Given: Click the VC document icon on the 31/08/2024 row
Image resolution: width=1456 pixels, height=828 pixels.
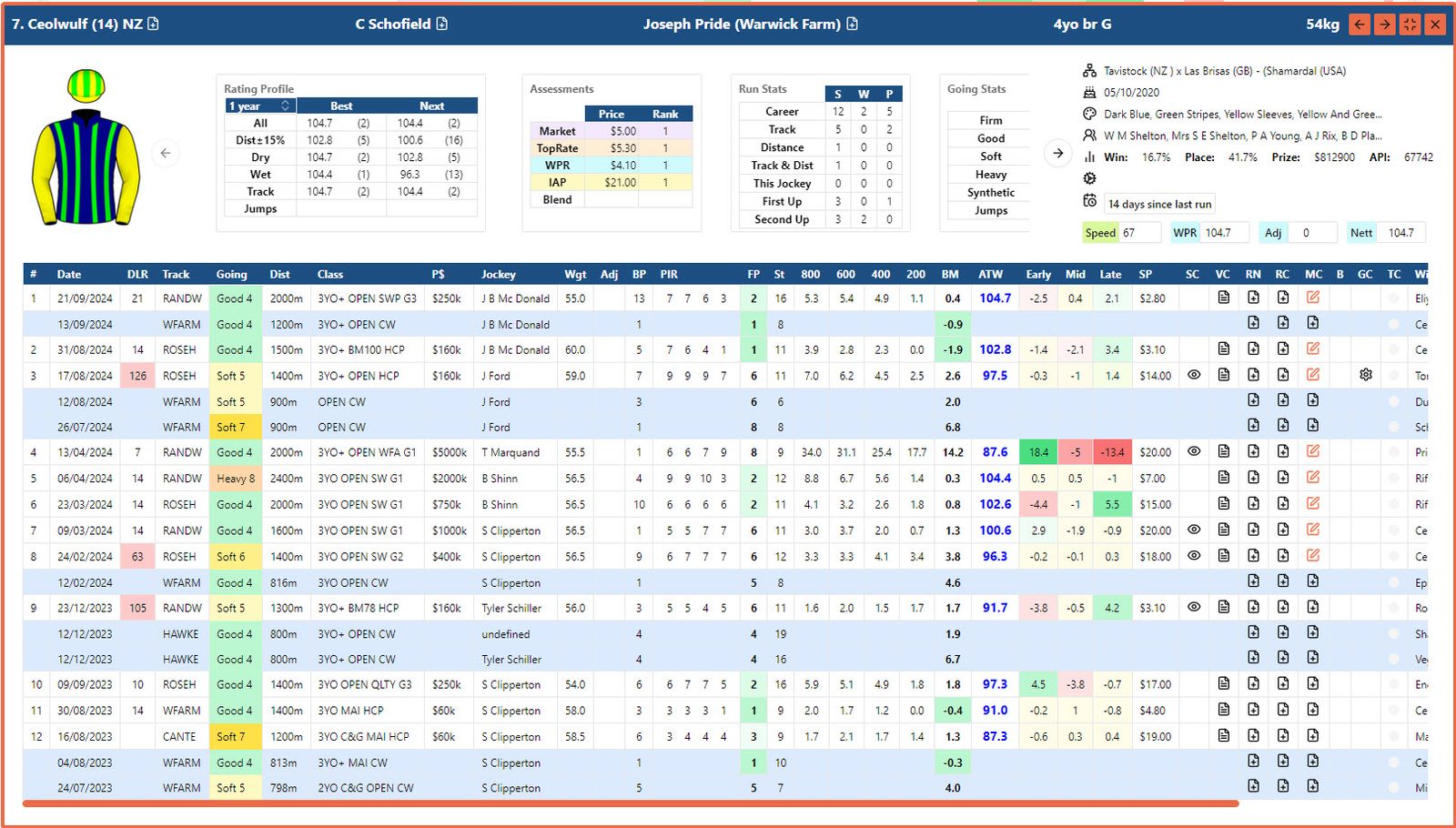Looking at the screenshot, I should click(1223, 349).
